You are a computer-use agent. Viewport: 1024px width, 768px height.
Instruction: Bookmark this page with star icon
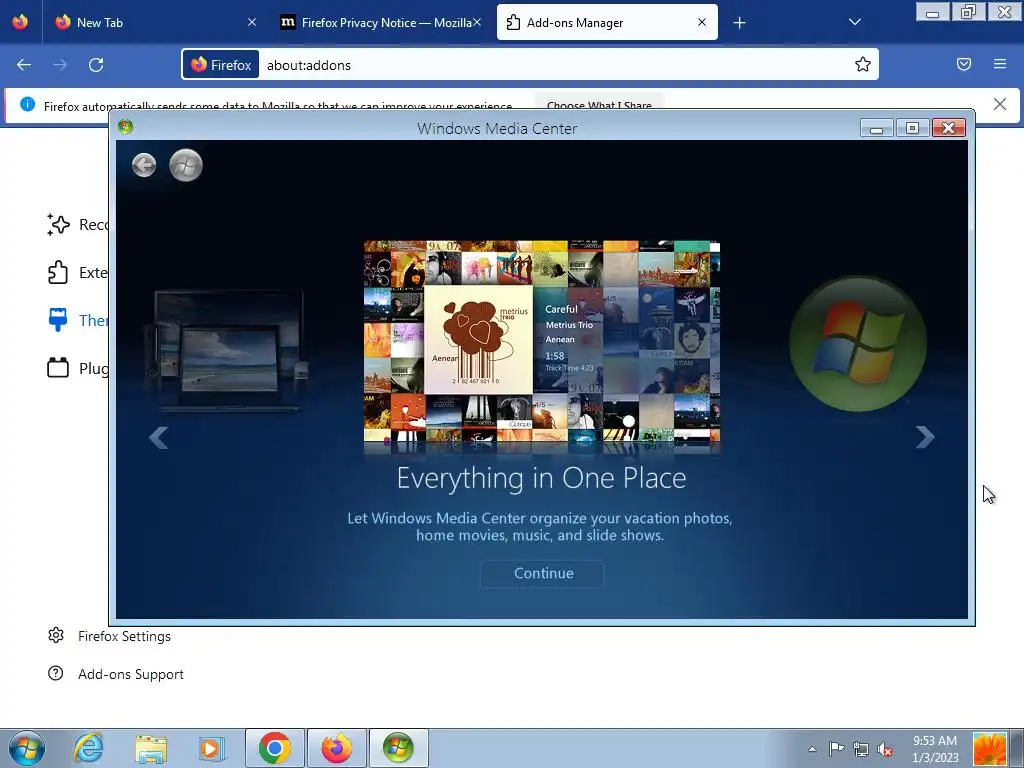pyautogui.click(x=863, y=64)
